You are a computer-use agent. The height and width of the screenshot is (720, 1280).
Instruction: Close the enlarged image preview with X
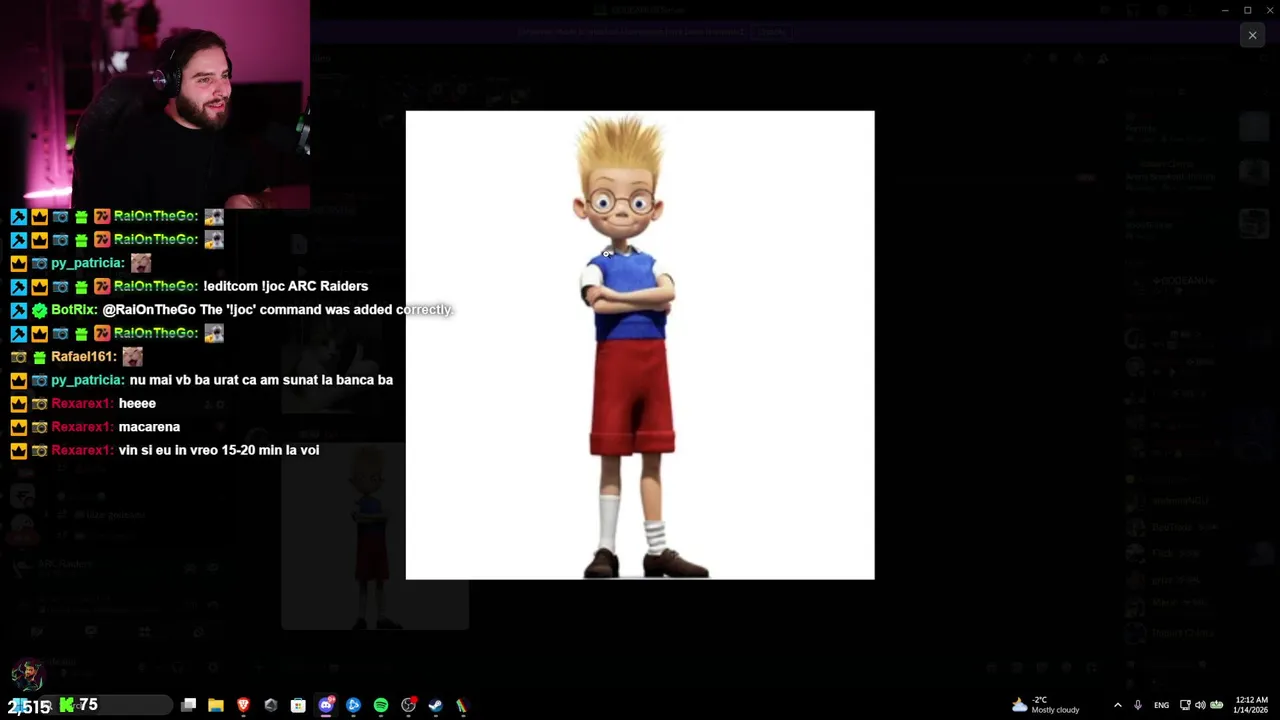[x=1252, y=35]
